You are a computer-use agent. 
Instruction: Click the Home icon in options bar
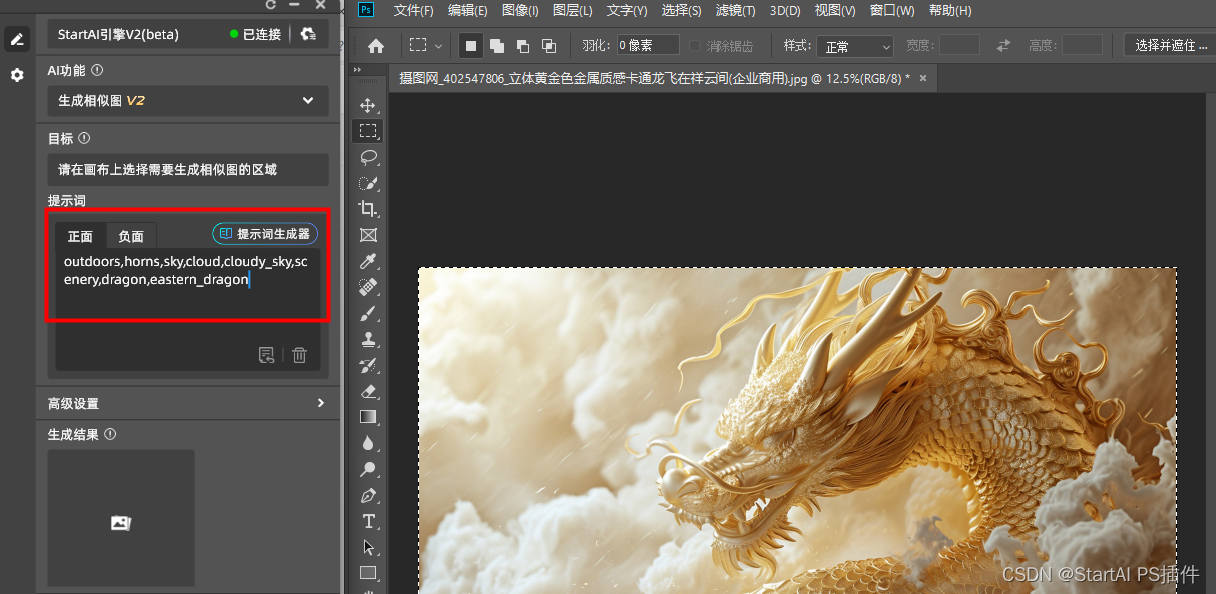376,46
